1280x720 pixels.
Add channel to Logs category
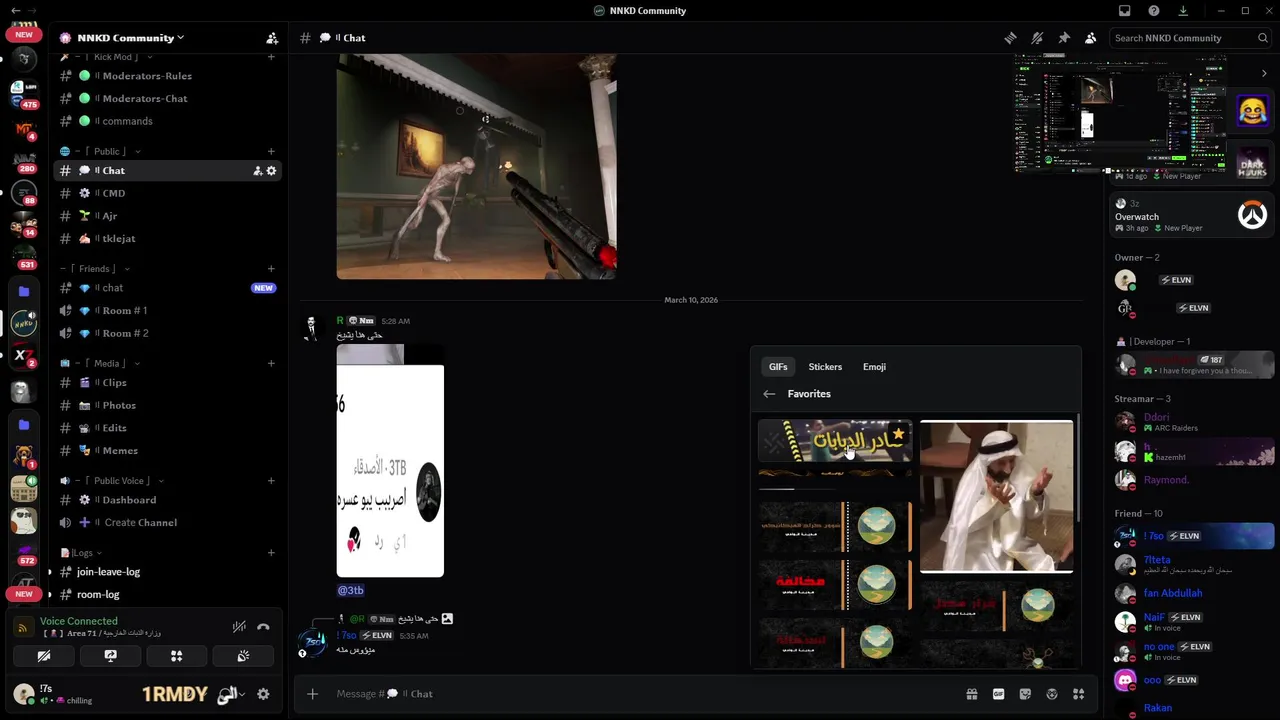271,553
